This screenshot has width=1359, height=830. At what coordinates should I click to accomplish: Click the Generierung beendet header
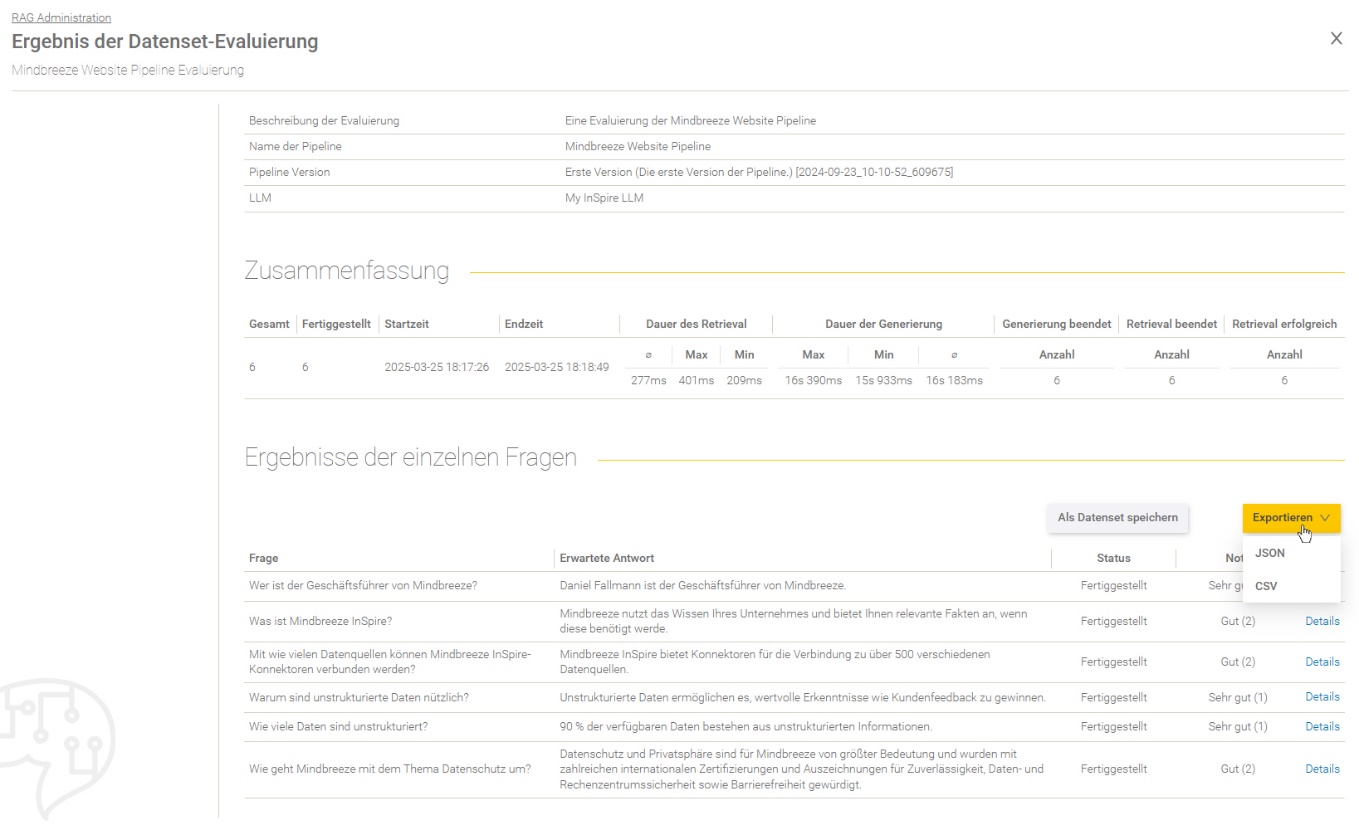(1056, 324)
